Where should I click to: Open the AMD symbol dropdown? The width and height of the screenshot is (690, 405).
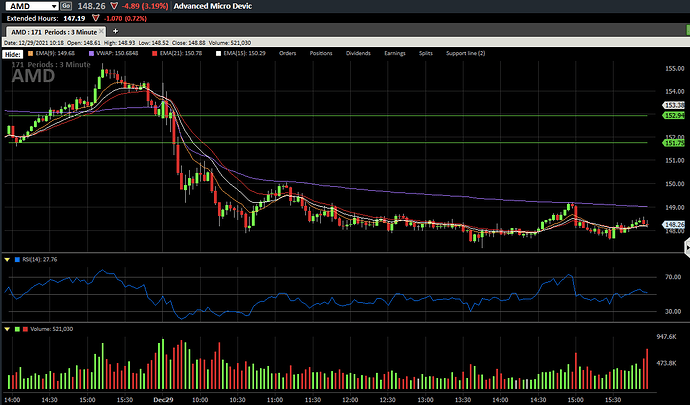point(54,6)
